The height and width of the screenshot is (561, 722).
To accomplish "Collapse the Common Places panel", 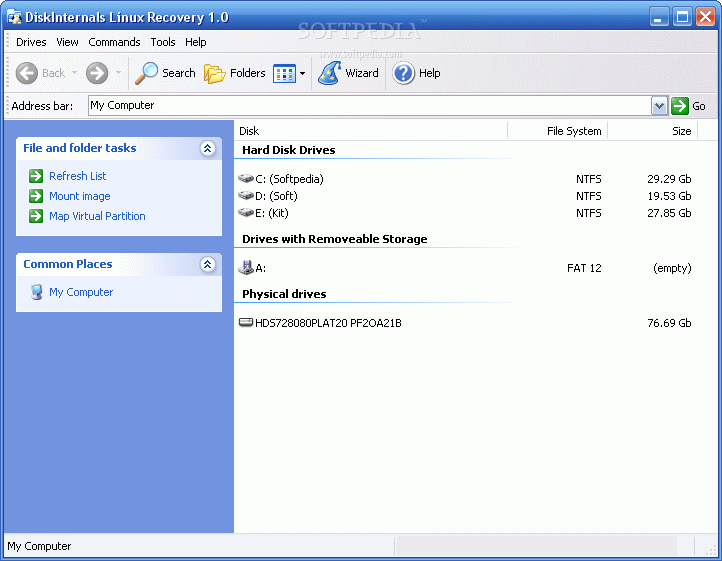I will [208, 264].
